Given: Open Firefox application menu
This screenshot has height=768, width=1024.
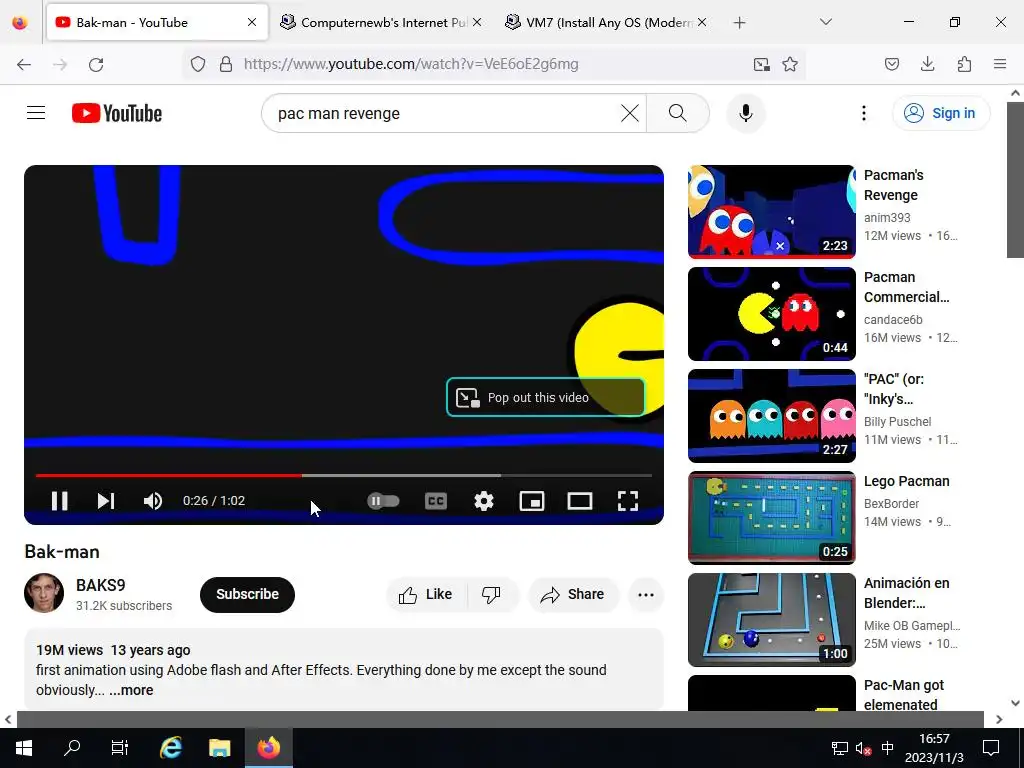Looking at the screenshot, I should pos(1000,64).
